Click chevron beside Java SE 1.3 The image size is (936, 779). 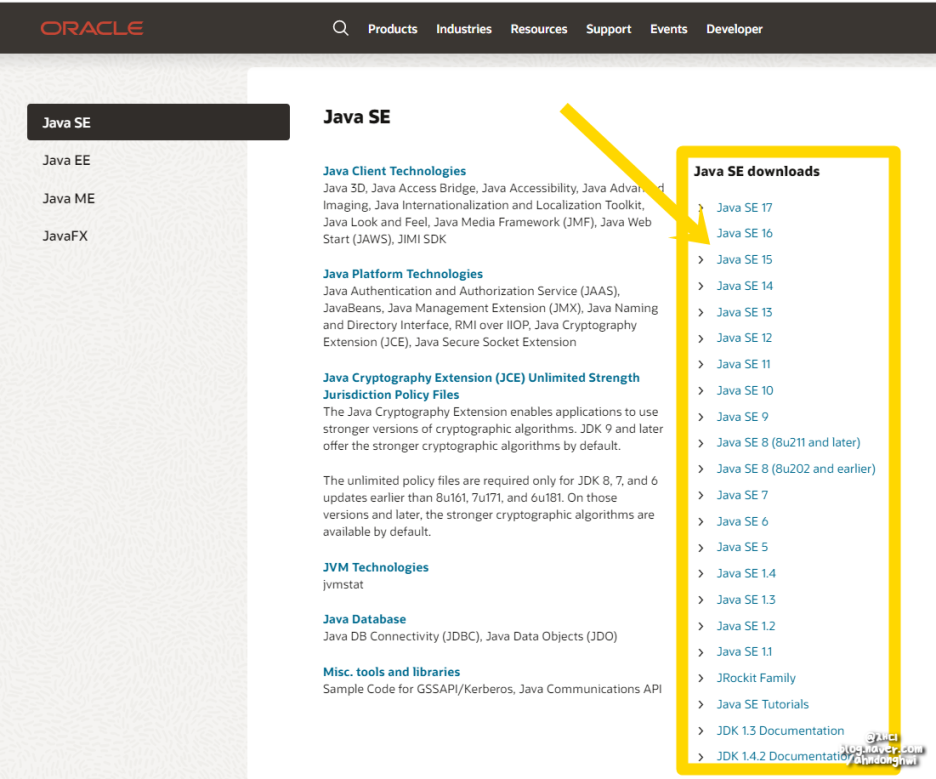[701, 600]
